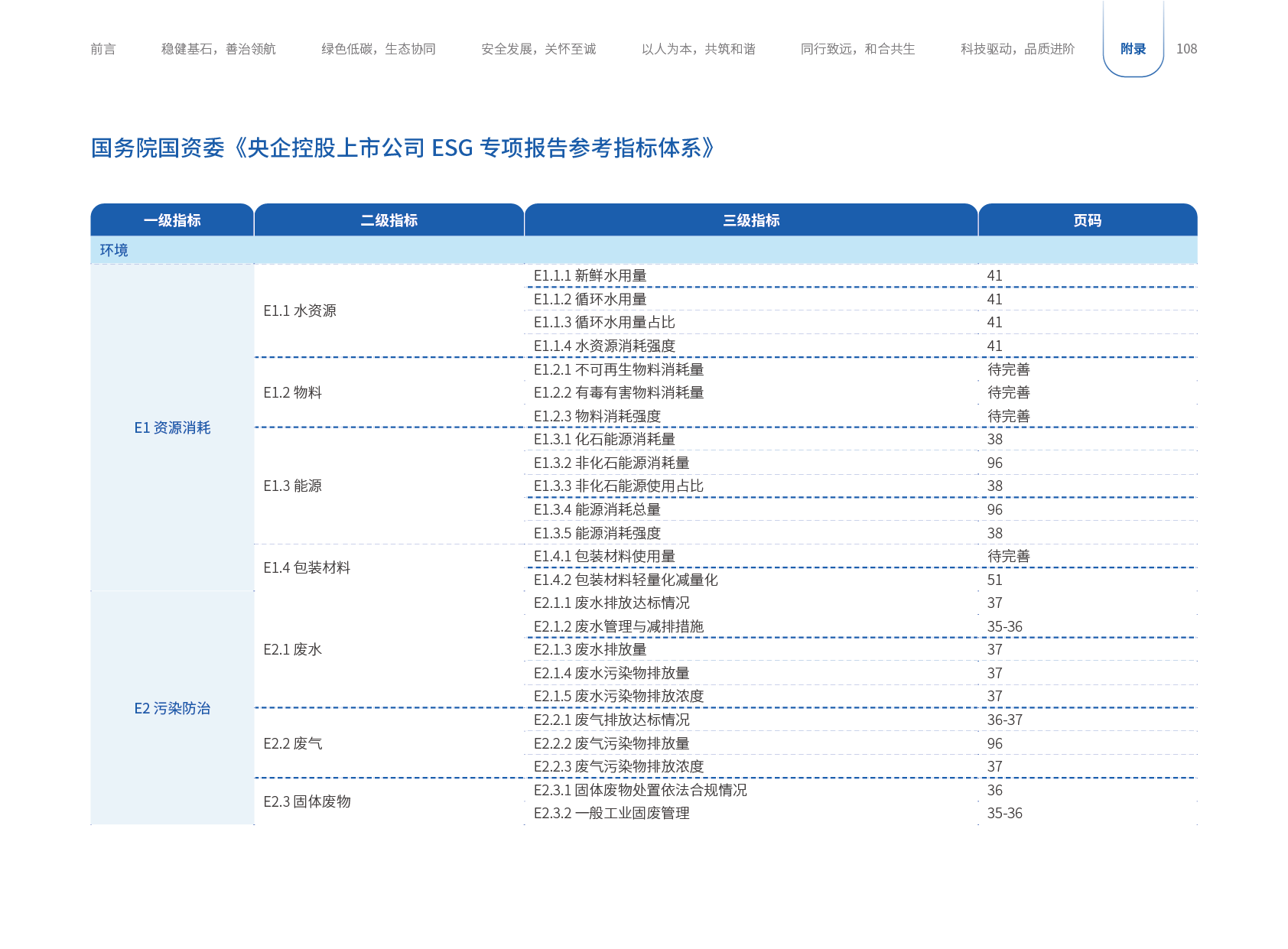Open 科技驱动，品质进阶 navigation item

tap(1017, 49)
